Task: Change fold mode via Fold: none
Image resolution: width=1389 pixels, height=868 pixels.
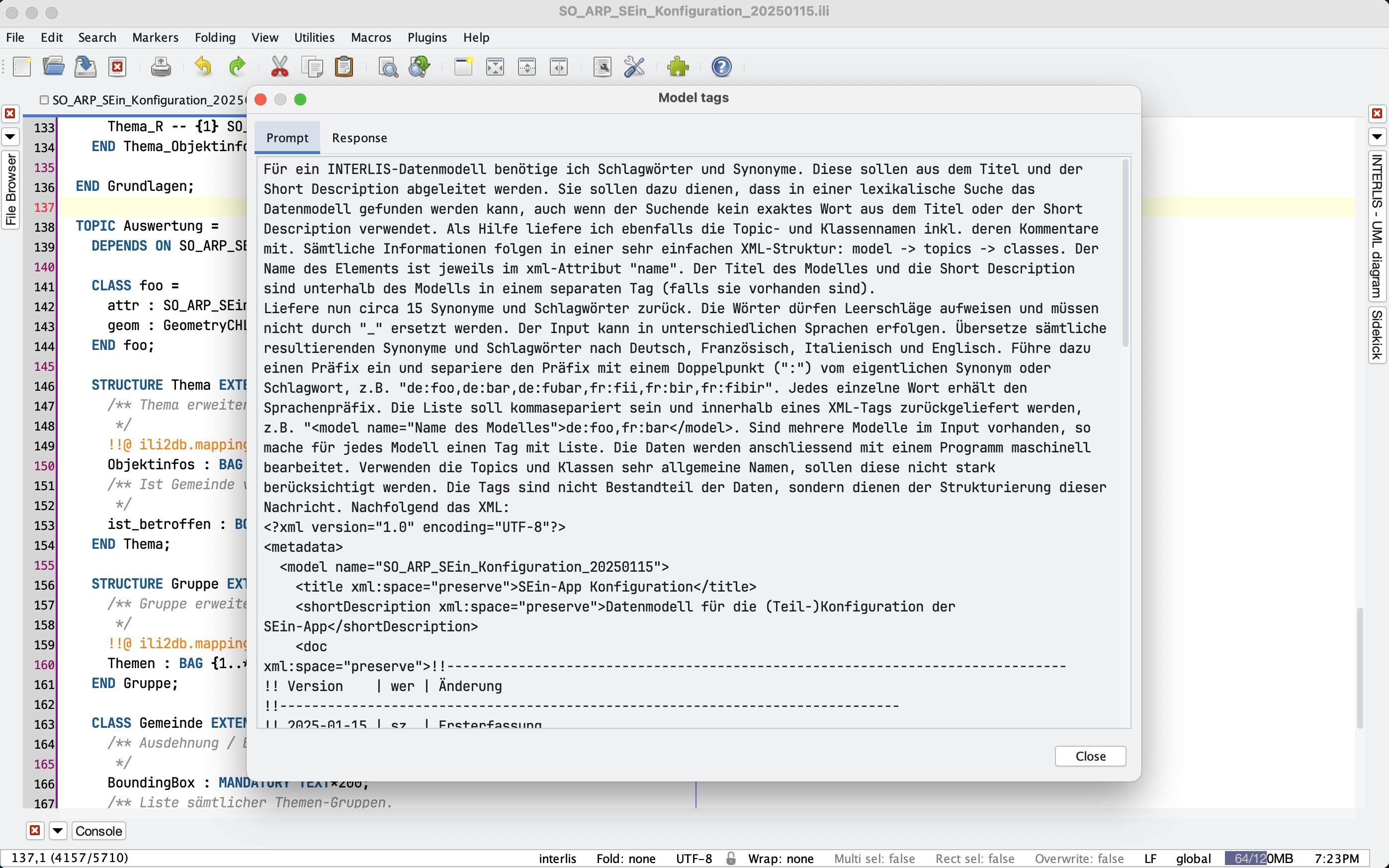Action: click(625, 858)
